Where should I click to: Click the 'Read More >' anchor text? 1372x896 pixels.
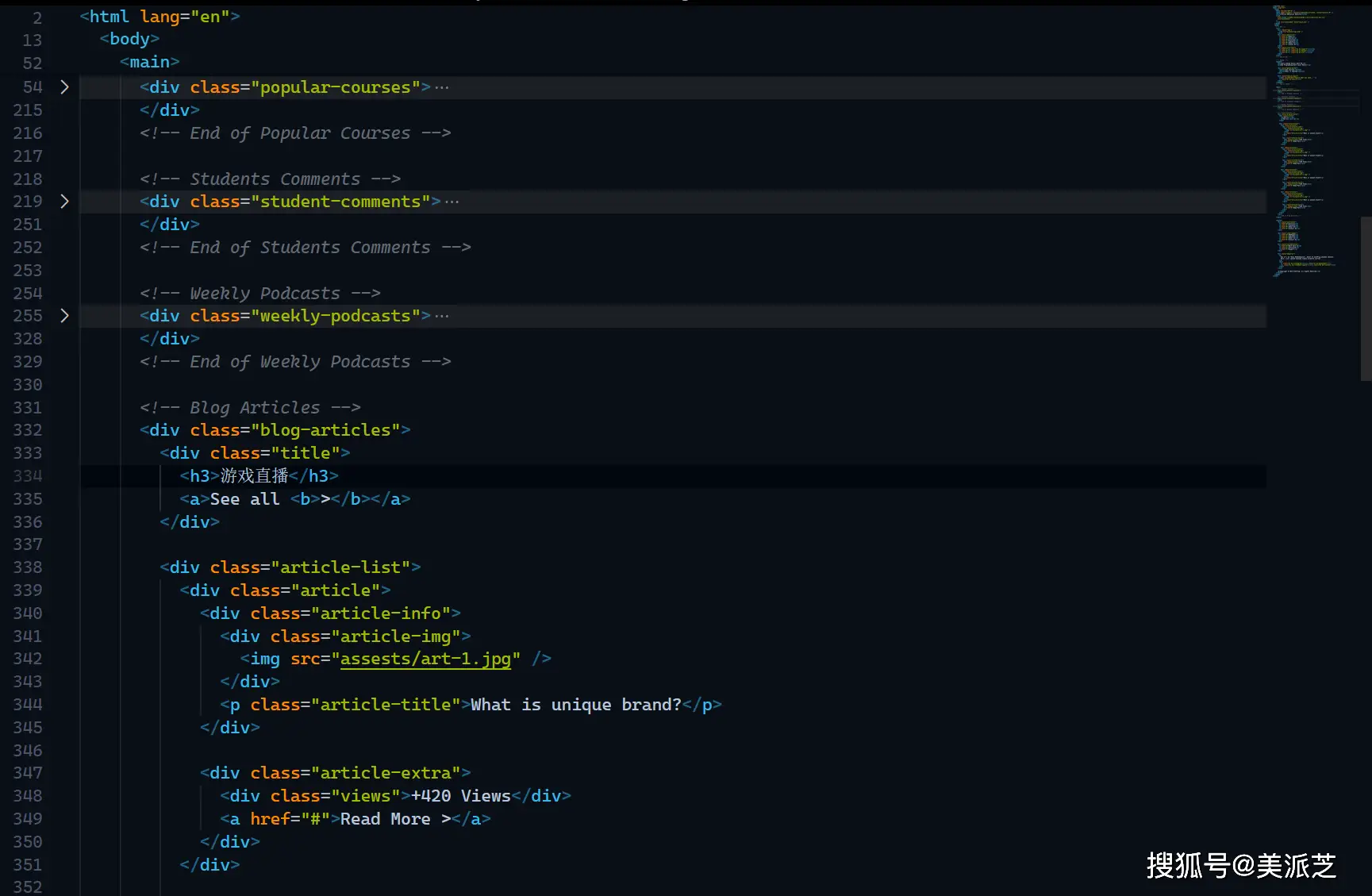point(396,819)
